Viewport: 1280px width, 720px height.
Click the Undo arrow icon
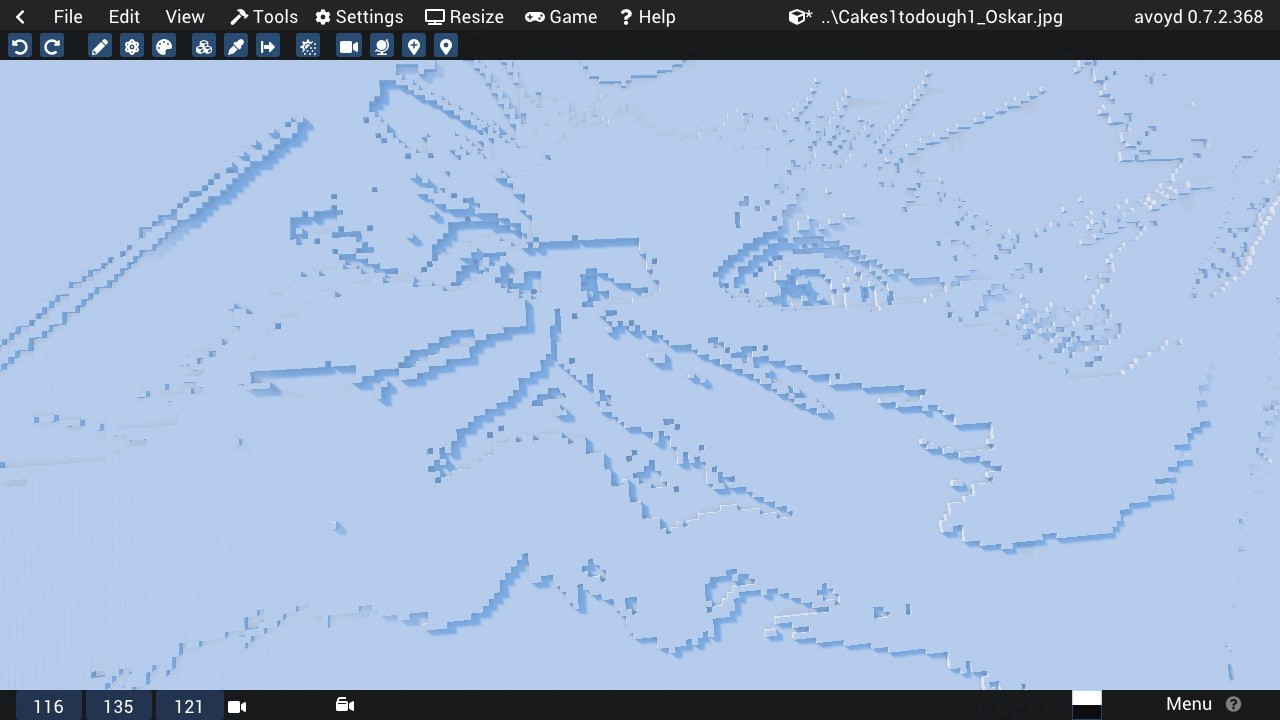coord(20,46)
